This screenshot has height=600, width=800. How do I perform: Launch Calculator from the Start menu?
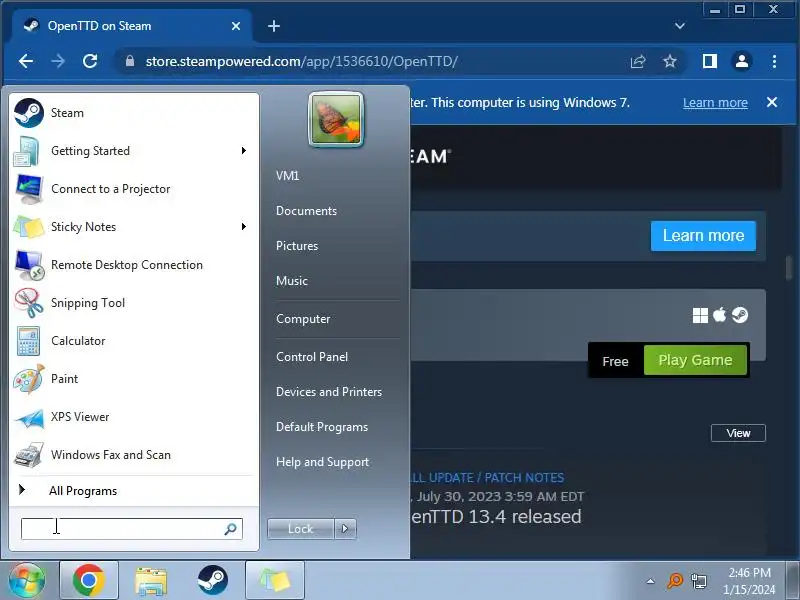[133, 341]
